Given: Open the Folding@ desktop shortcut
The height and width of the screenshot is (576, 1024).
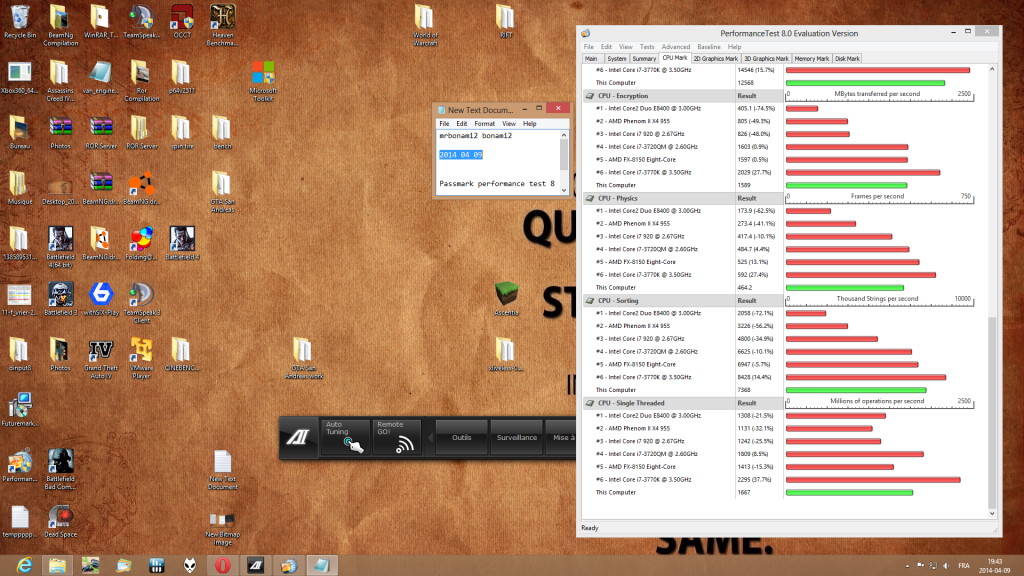Looking at the screenshot, I should 142,244.
